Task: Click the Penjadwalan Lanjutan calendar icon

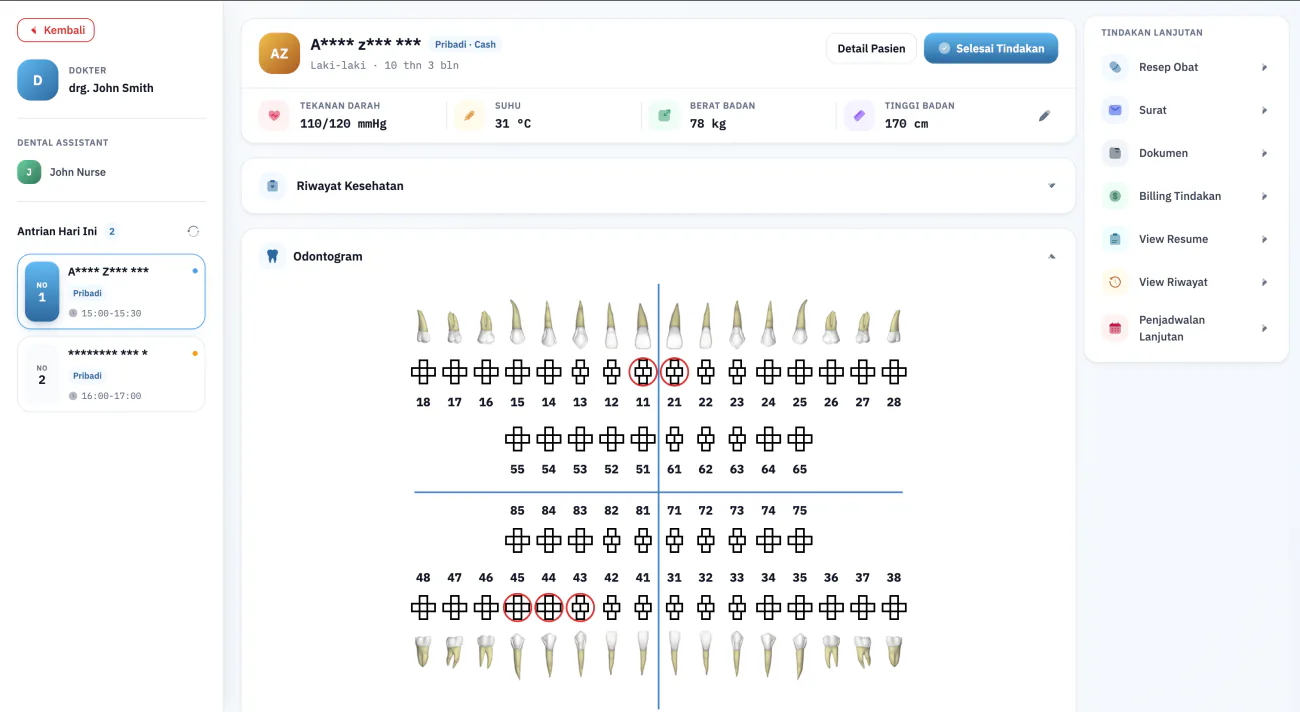Action: pyautogui.click(x=1115, y=328)
